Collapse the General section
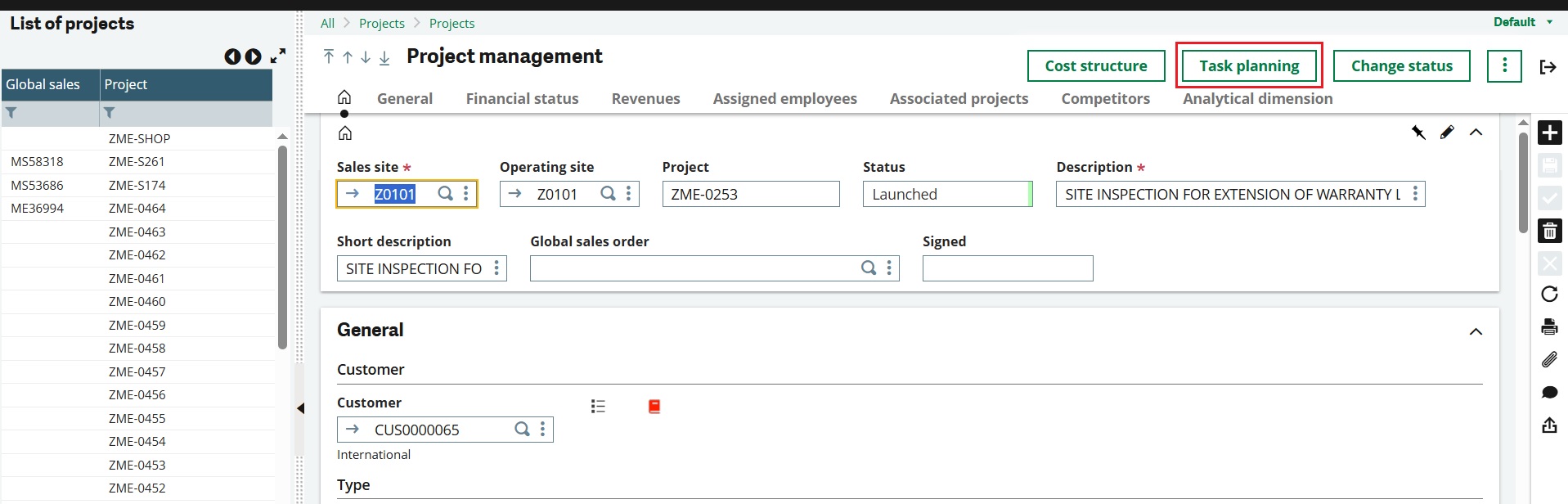This screenshot has width=1568, height=504. [1476, 331]
